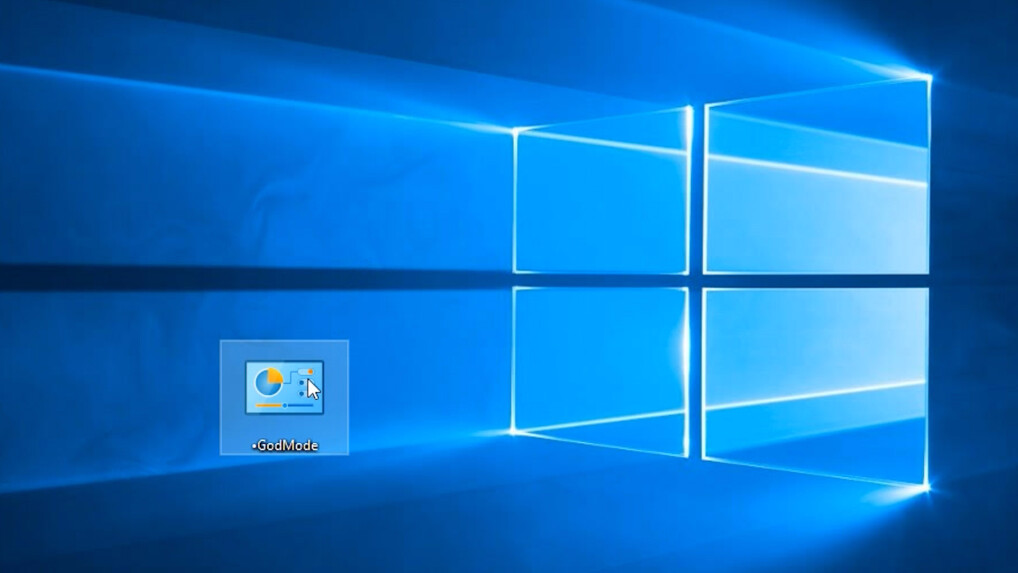1018x573 pixels.
Task: Click the vertical gap between upper logo panes
Action: coord(697,190)
